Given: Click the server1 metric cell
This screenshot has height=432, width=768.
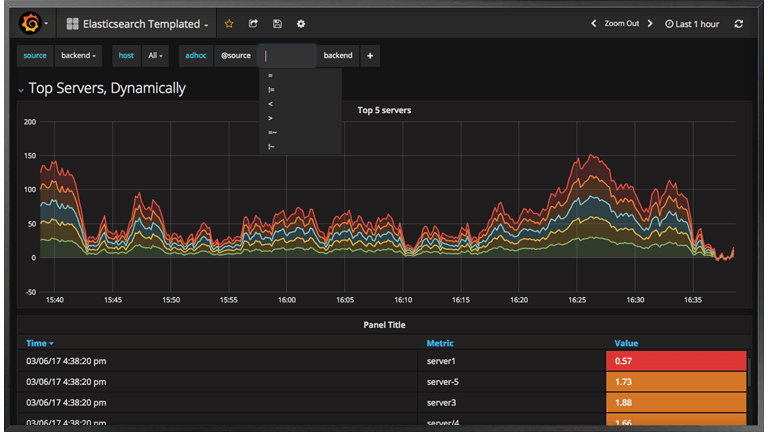Looking at the screenshot, I should click(512, 361).
